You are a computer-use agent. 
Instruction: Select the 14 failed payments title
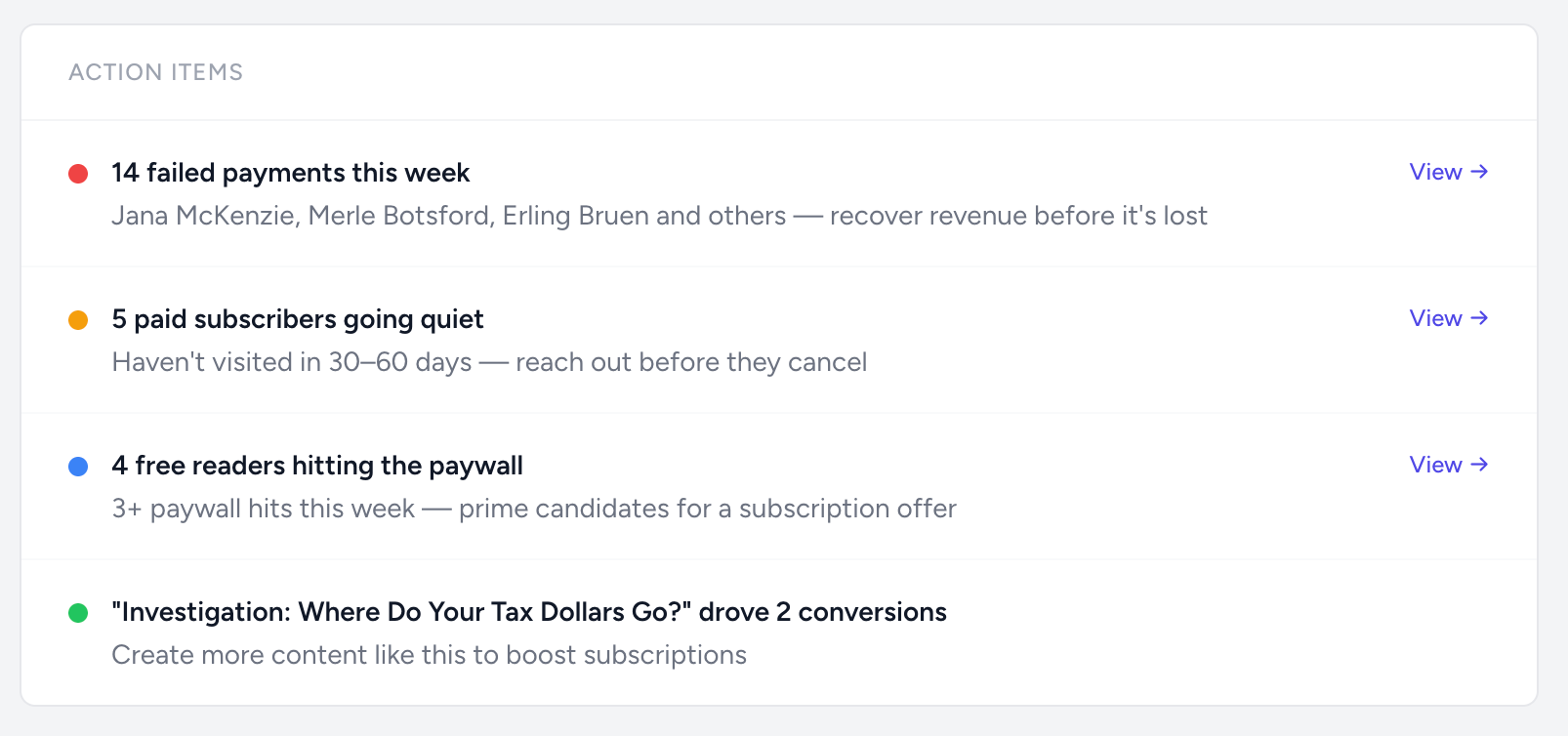click(x=290, y=173)
